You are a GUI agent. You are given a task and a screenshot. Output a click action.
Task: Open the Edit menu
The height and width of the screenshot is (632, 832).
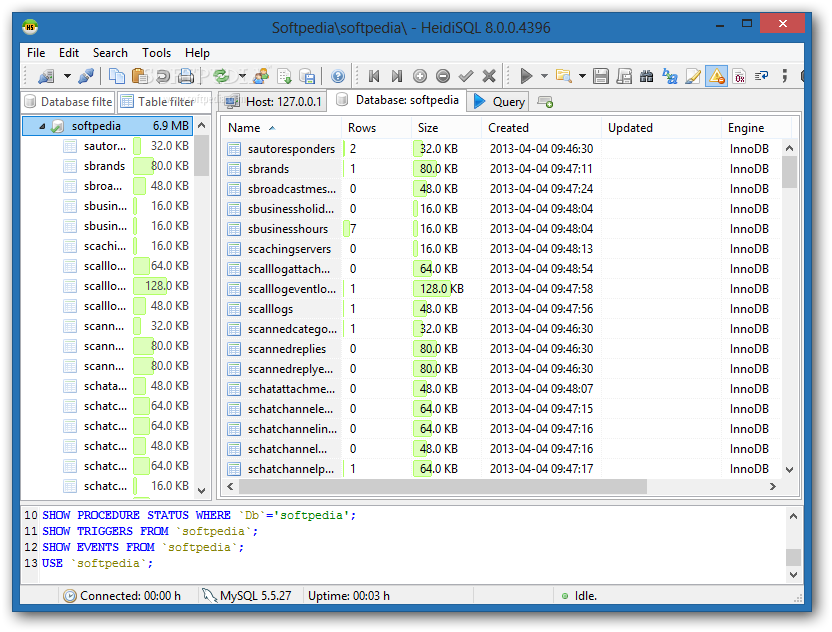[x=68, y=53]
